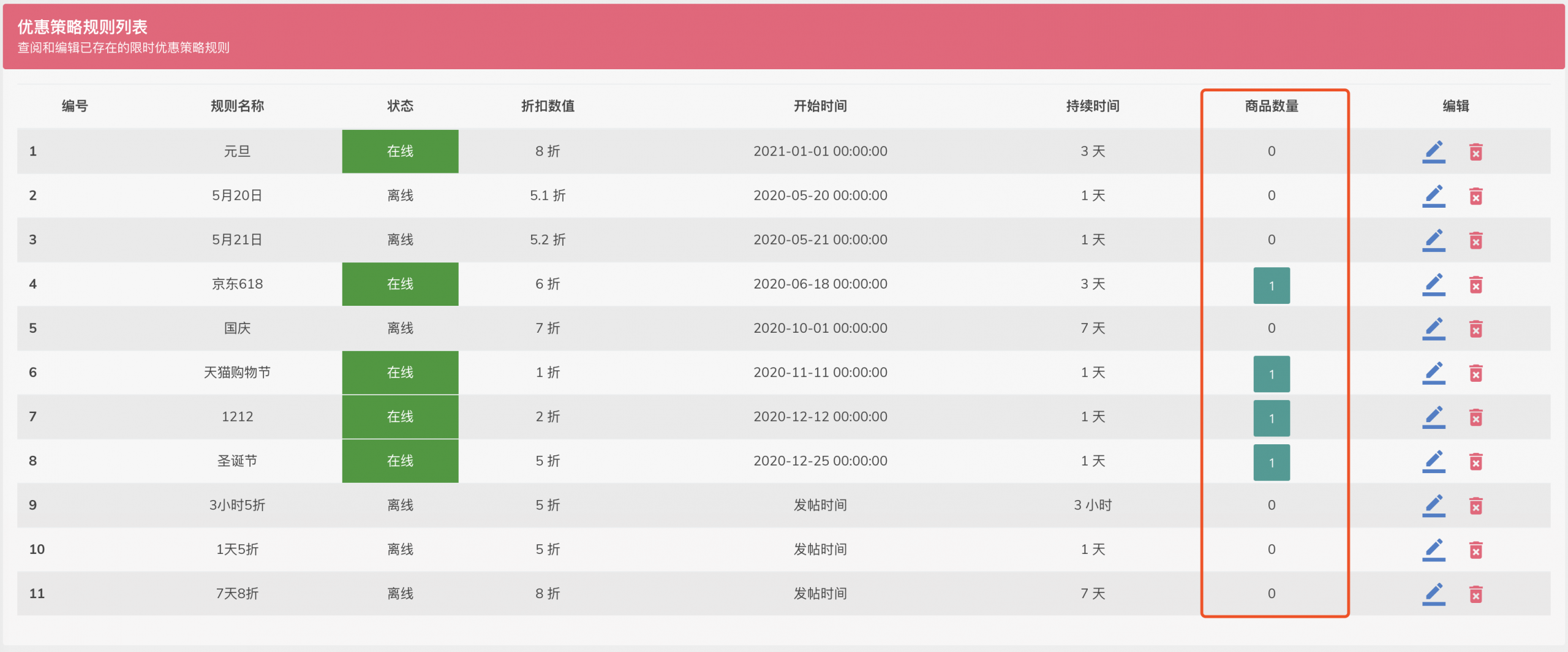Delete the 京东618 rule
The height and width of the screenshot is (652, 1568).
[x=1476, y=284]
